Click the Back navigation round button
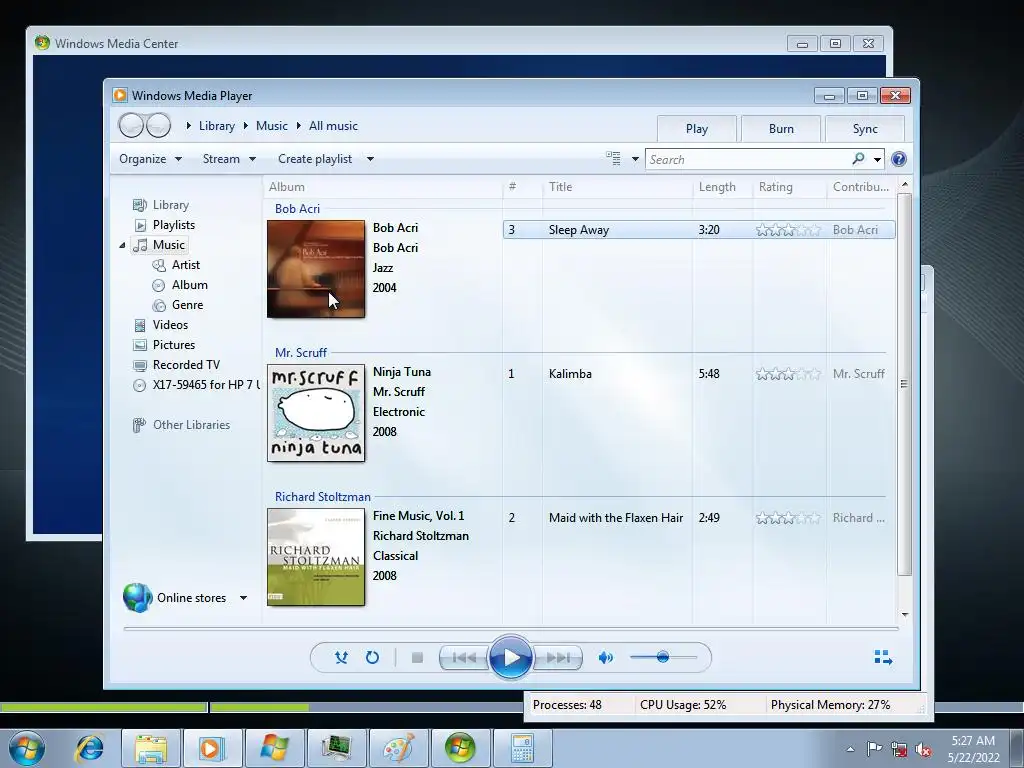Screen dimensions: 1024x768 coord(131,125)
